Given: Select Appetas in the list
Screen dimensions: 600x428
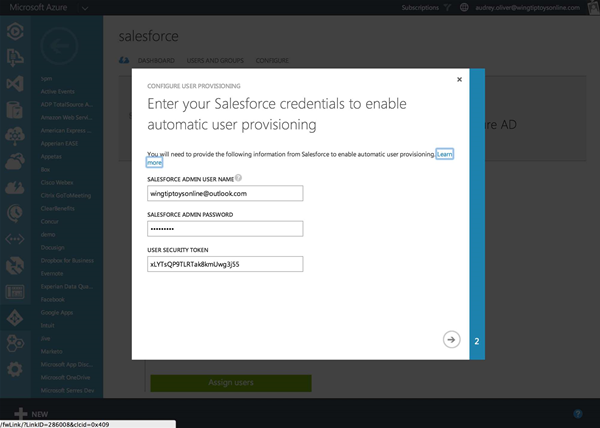Looking at the screenshot, I should [x=51, y=156].
